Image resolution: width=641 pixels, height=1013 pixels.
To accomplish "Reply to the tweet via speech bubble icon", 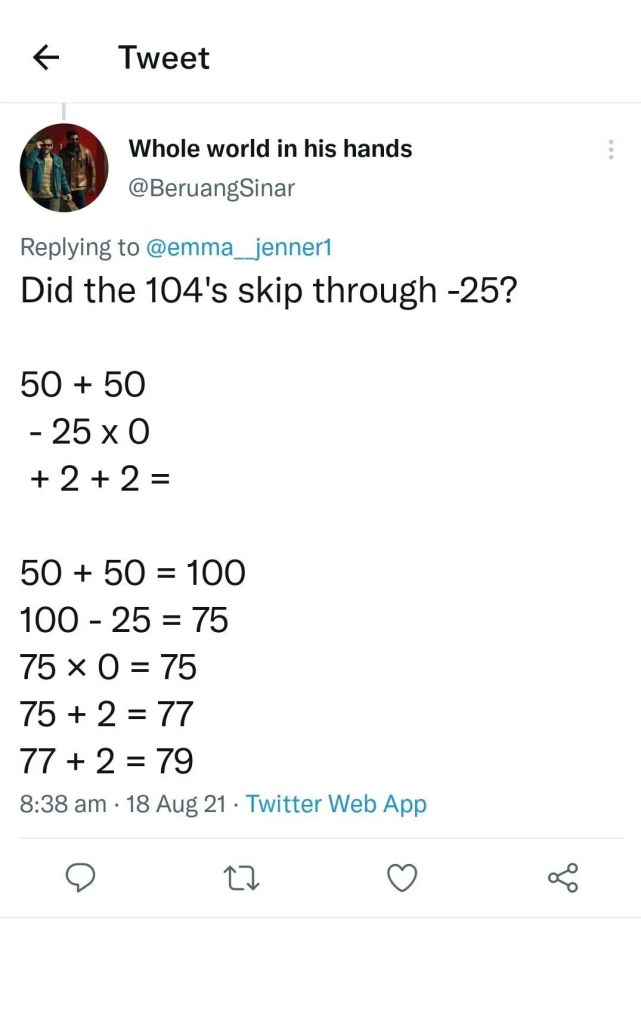I will coord(80,878).
